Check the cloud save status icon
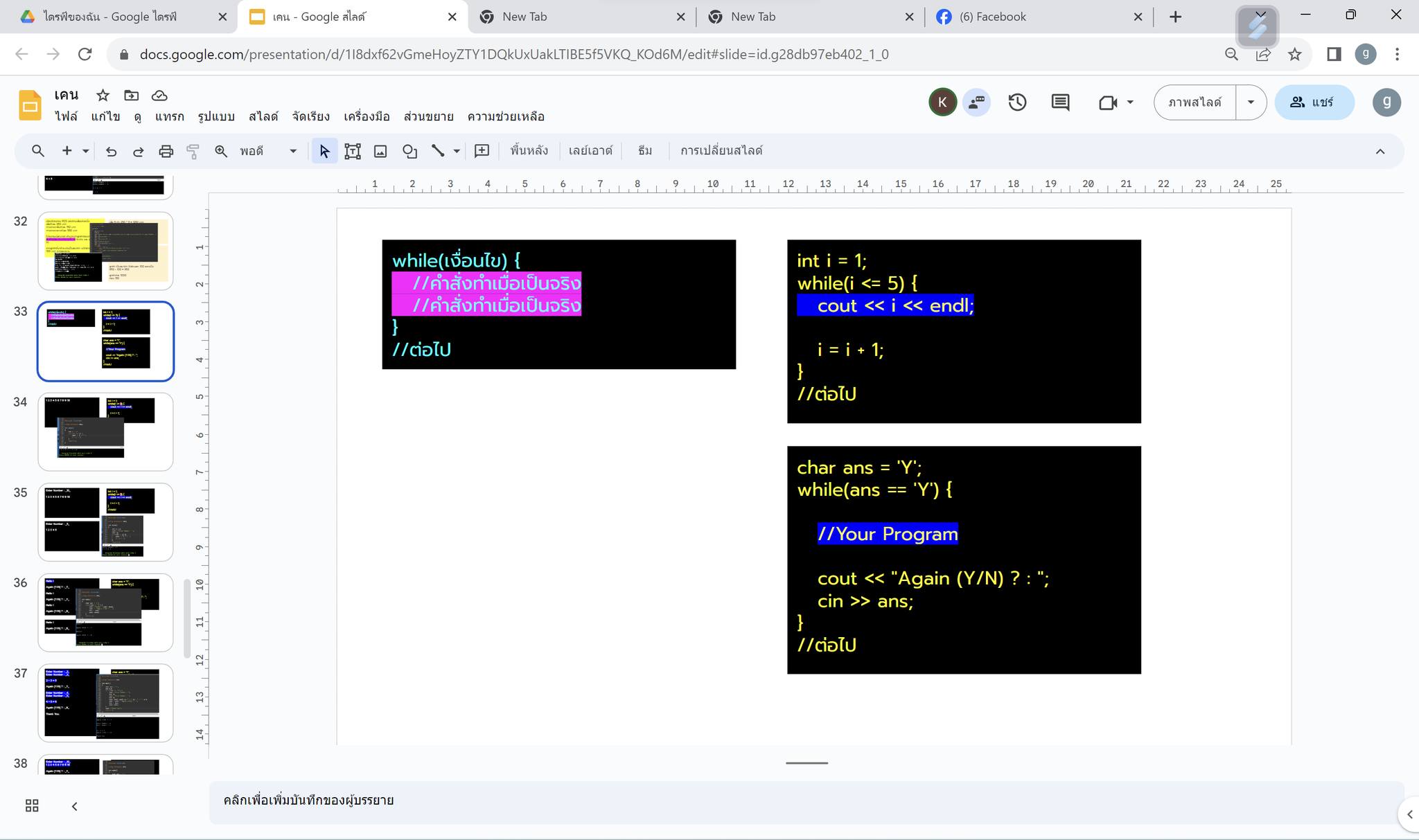 159,95
